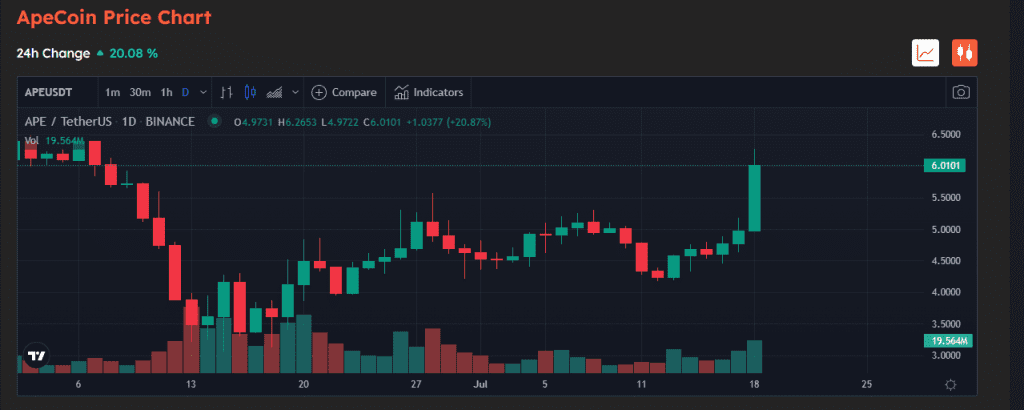Select the 1m interval
The height and width of the screenshot is (410, 1024).
112,92
